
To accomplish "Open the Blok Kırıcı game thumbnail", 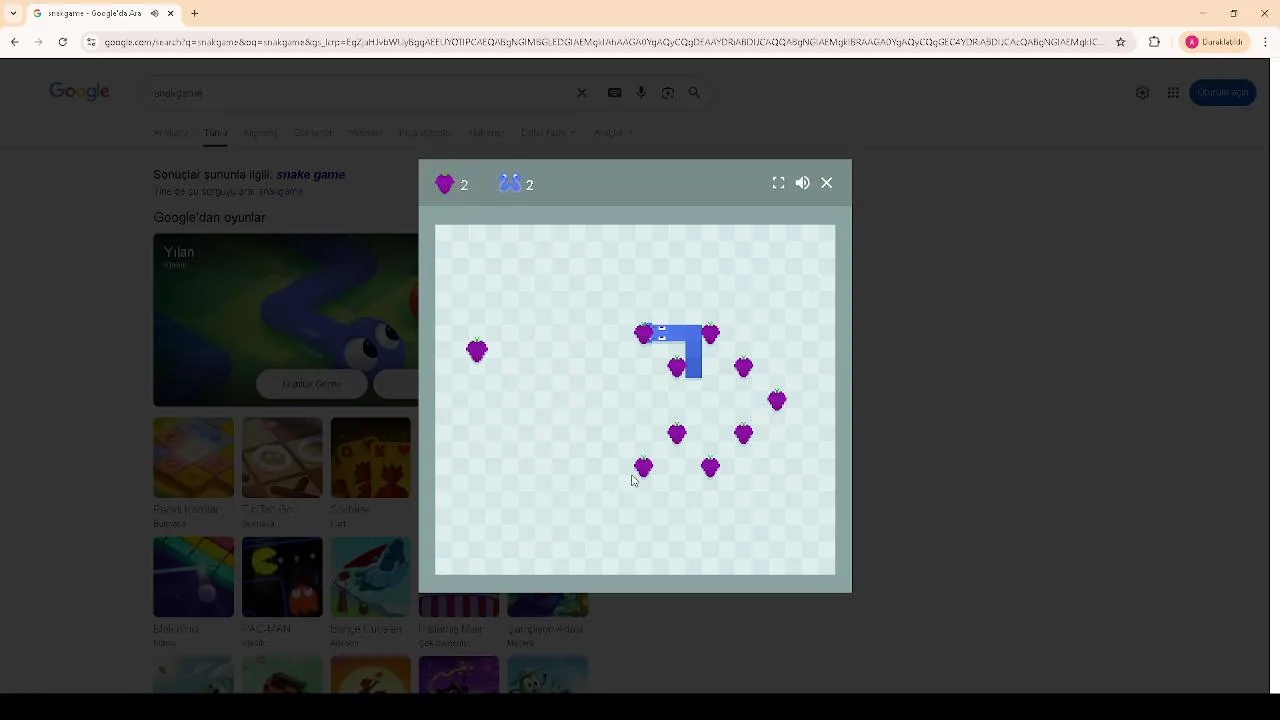I will 193,577.
